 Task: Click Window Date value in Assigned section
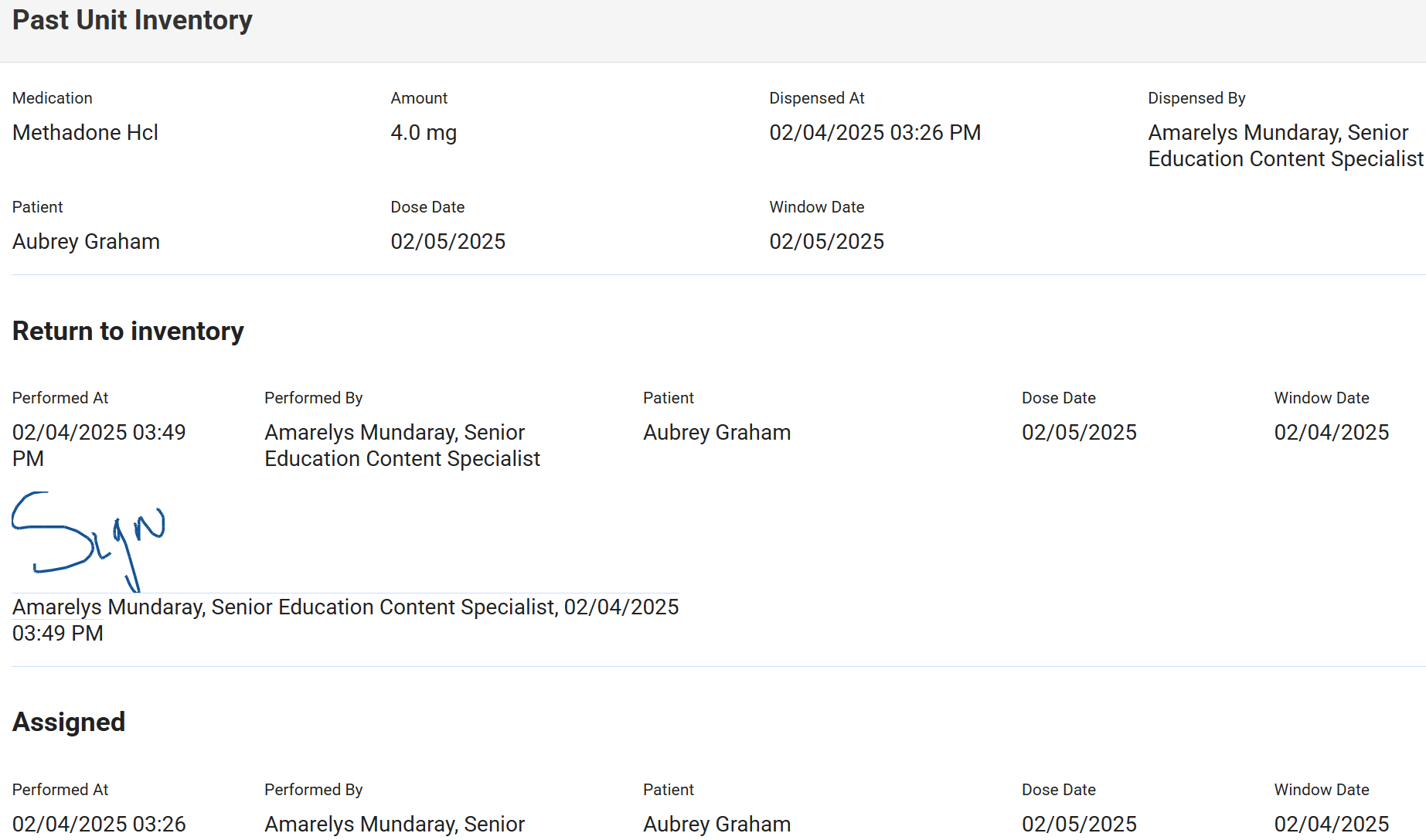[x=1331, y=825]
